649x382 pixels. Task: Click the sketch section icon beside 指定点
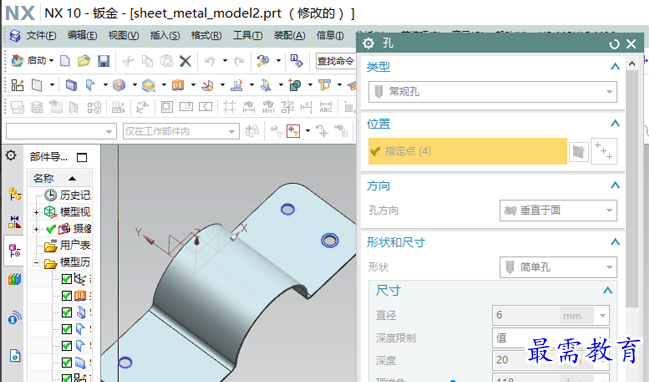[x=579, y=152]
